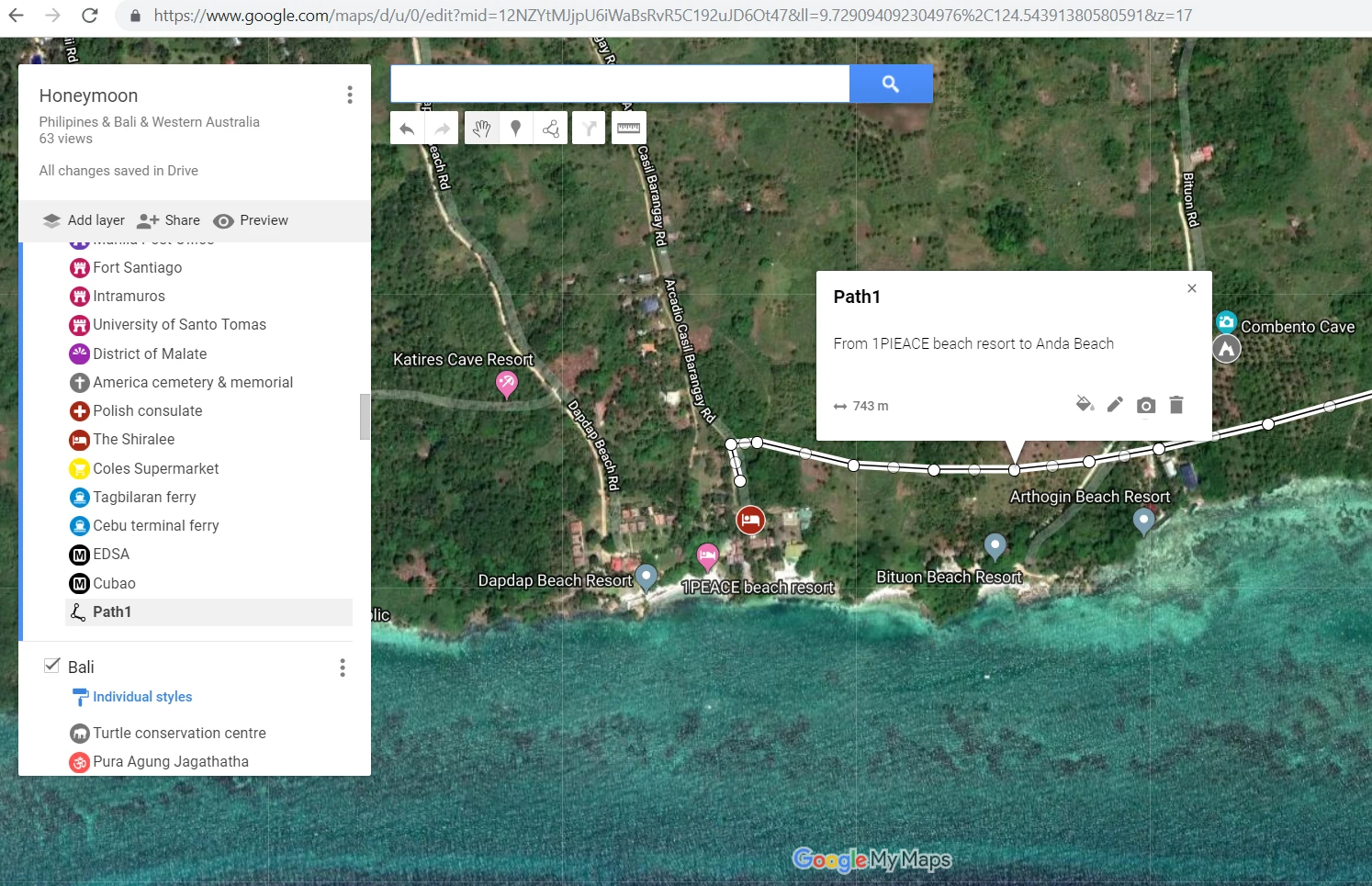The height and width of the screenshot is (886, 1372).
Task: Open the Honeymoon map three-dot menu
Action: point(350,95)
